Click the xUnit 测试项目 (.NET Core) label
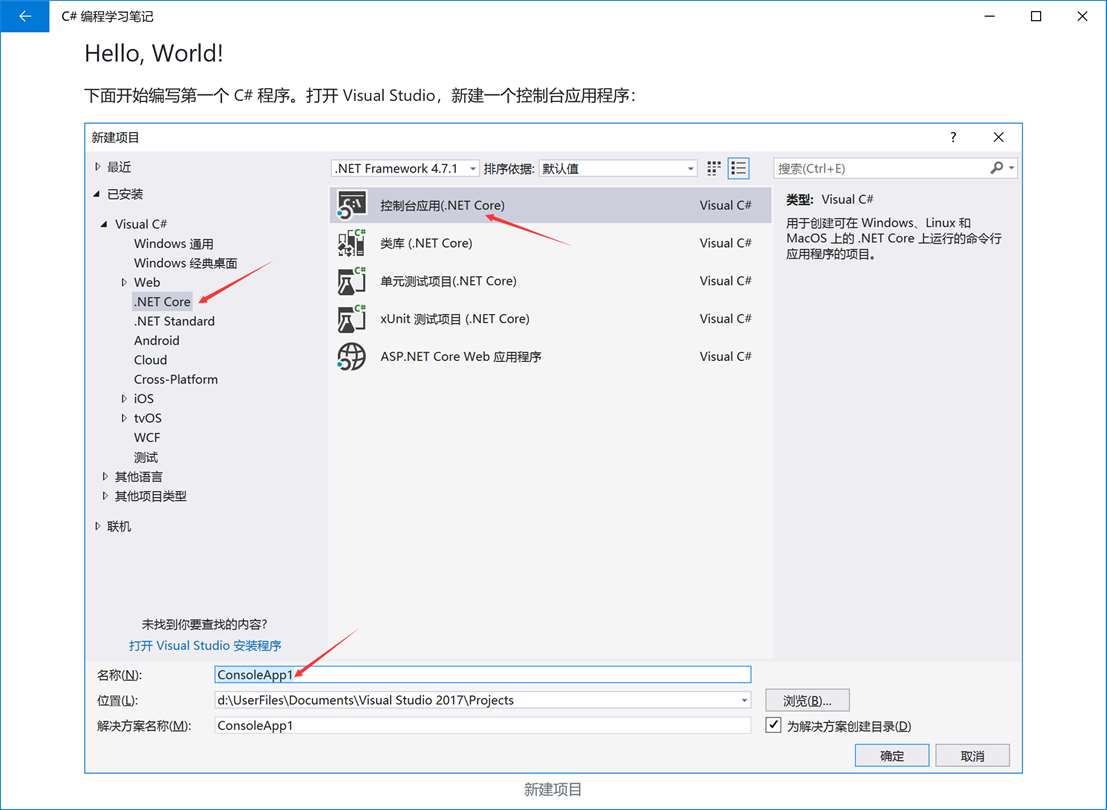The image size is (1107, 810). pyautogui.click(x=455, y=318)
